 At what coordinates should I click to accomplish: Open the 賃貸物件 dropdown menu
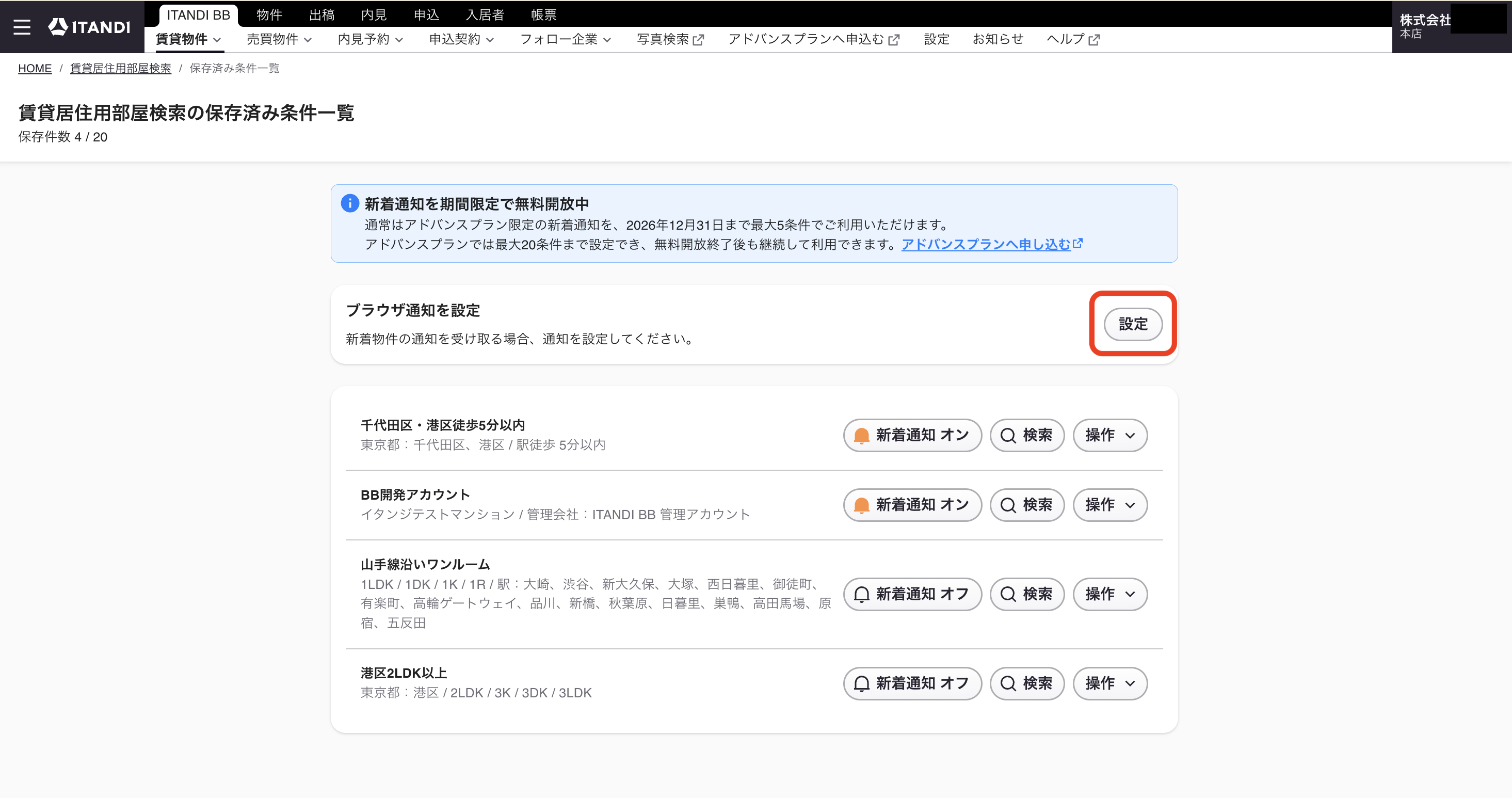click(188, 39)
